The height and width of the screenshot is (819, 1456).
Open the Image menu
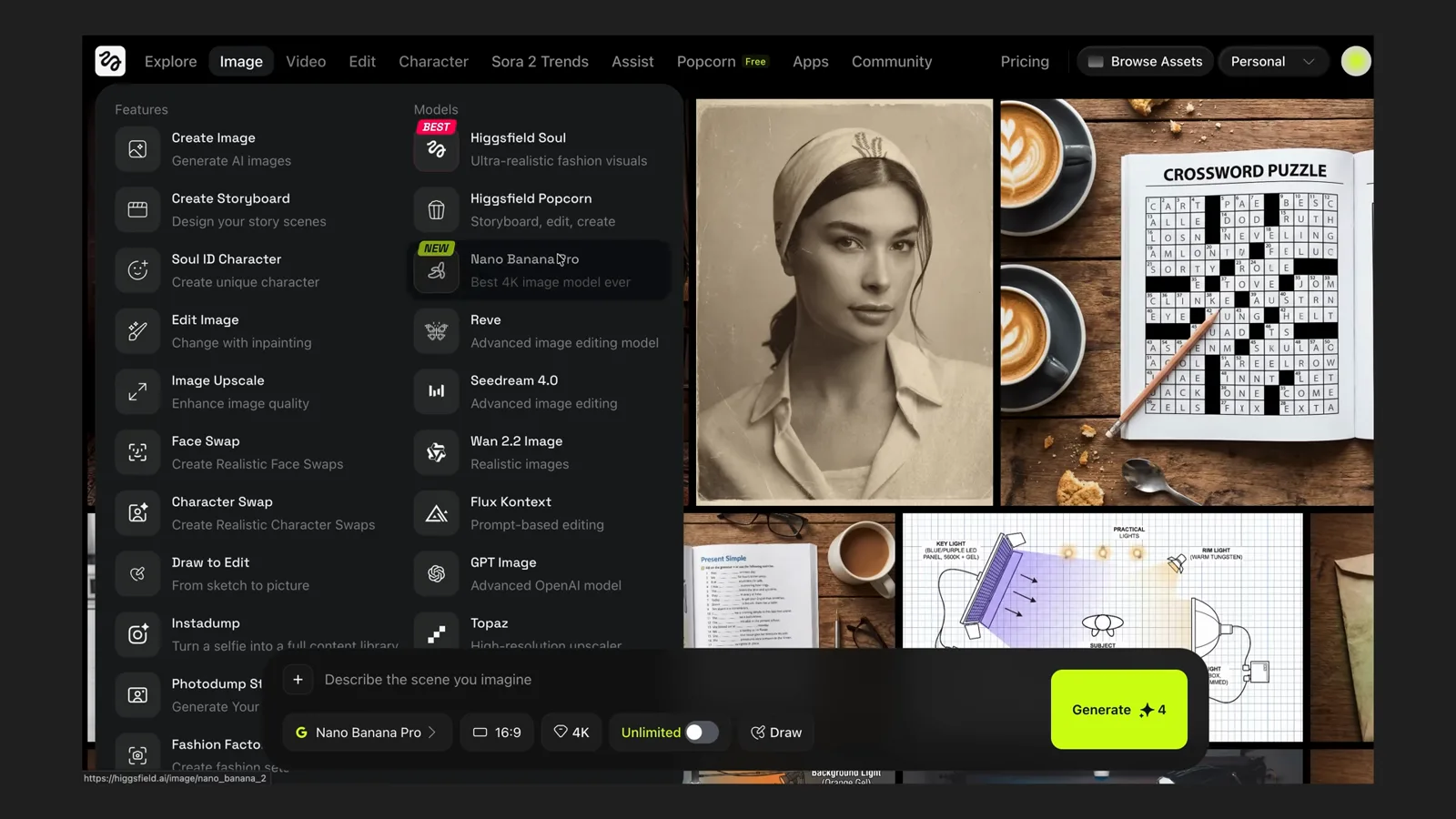pyautogui.click(x=241, y=61)
